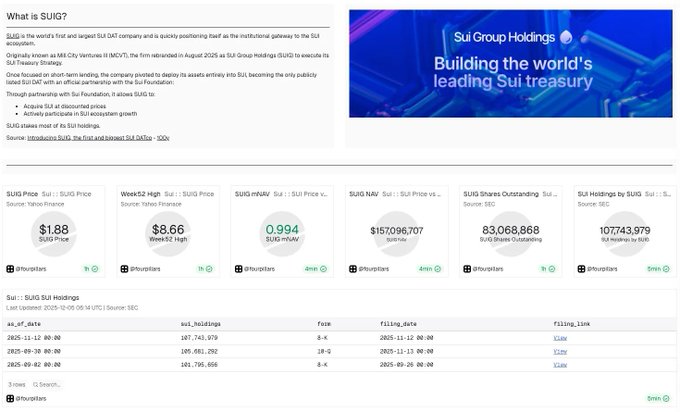Sort by the filing_date column header
This screenshot has height=412, width=680.
398,324
